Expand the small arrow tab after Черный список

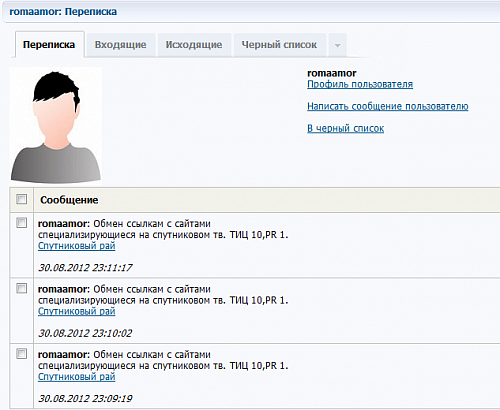pyautogui.click(x=337, y=45)
